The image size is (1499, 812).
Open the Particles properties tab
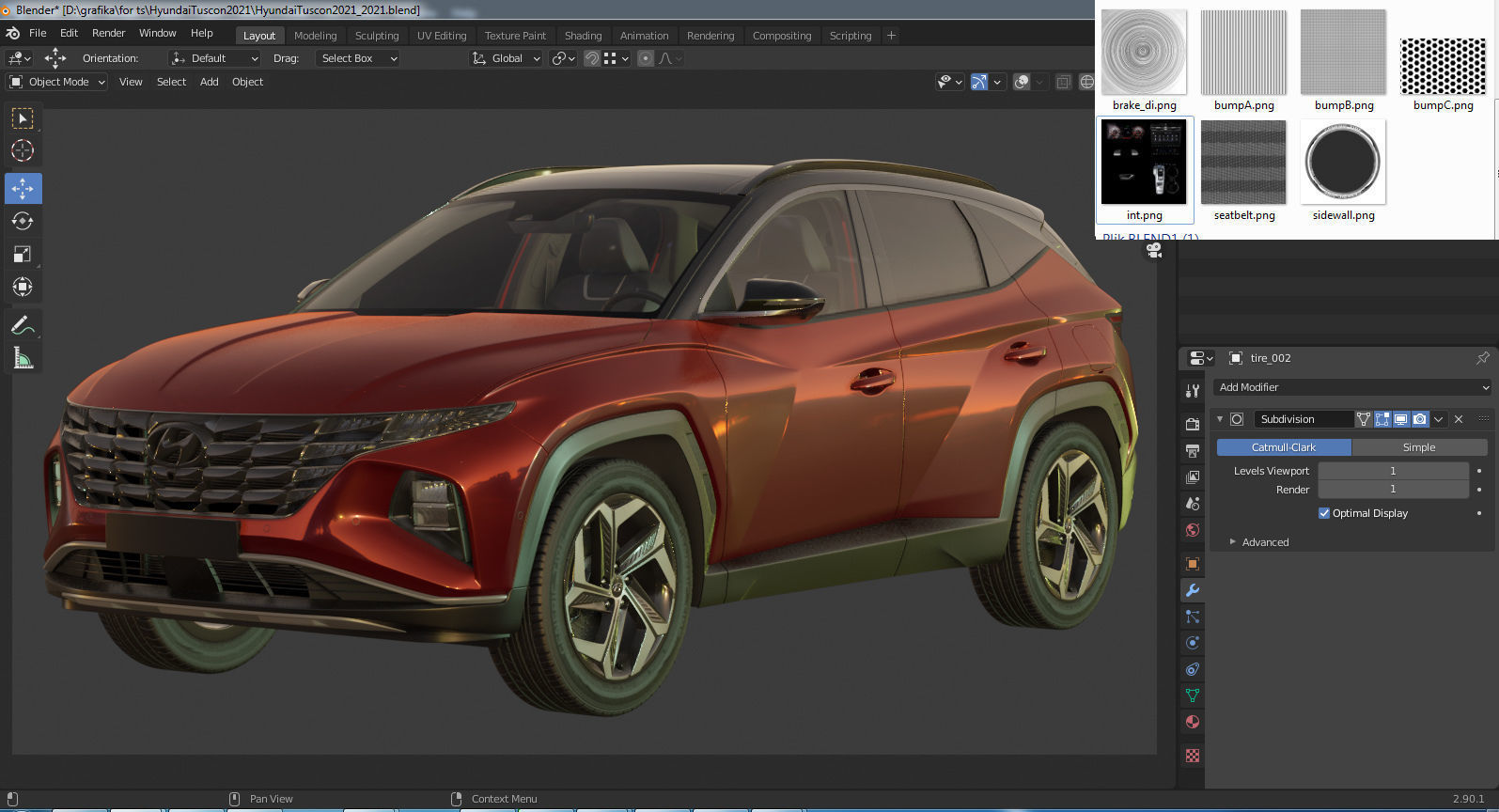pyautogui.click(x=1193, y=617)
